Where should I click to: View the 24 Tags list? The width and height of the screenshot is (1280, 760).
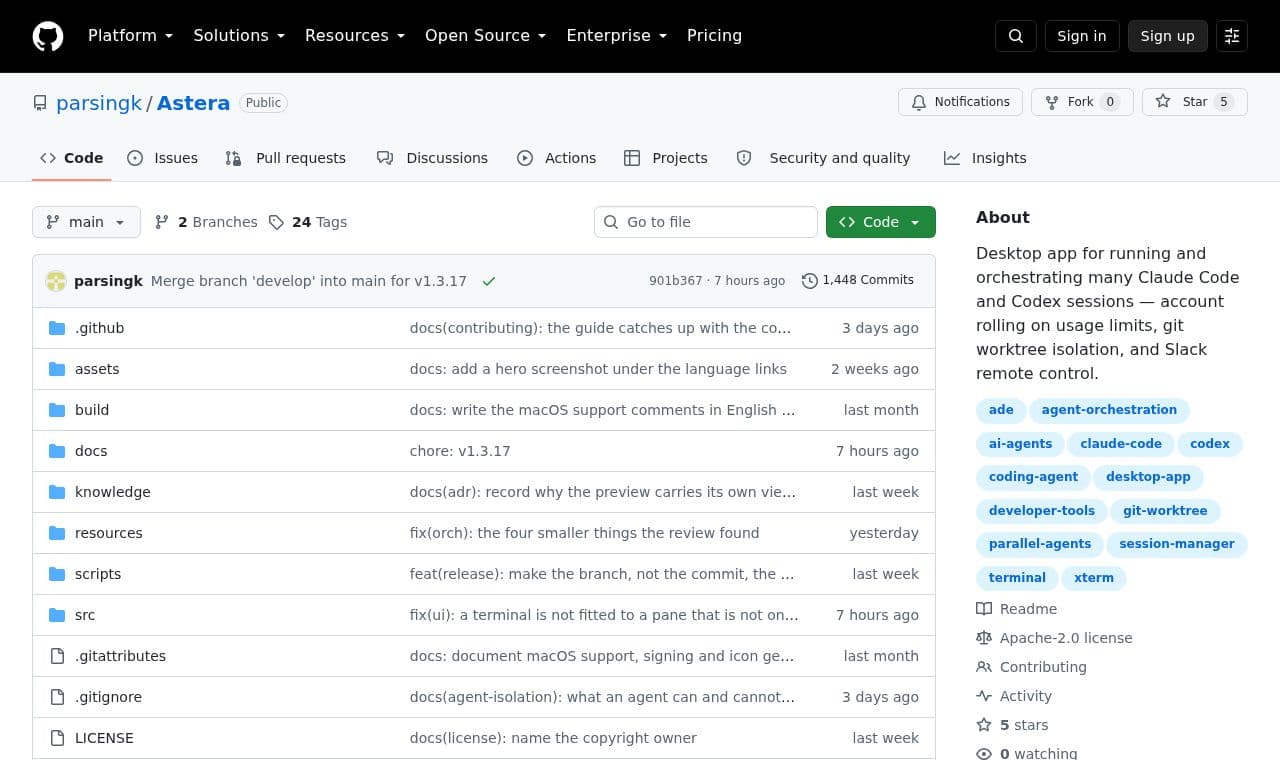point(308,222)
